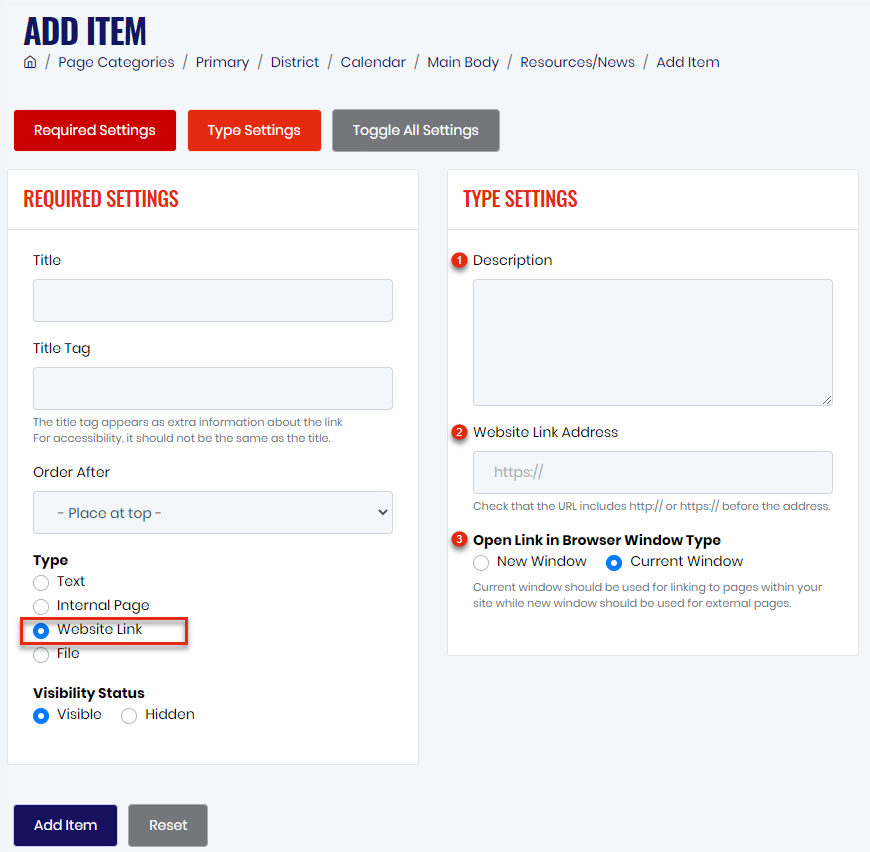This screenshot has width=870, height=852.
Task: Go to Resources/News breadcrumb link
Action: [x=577, y=62]
